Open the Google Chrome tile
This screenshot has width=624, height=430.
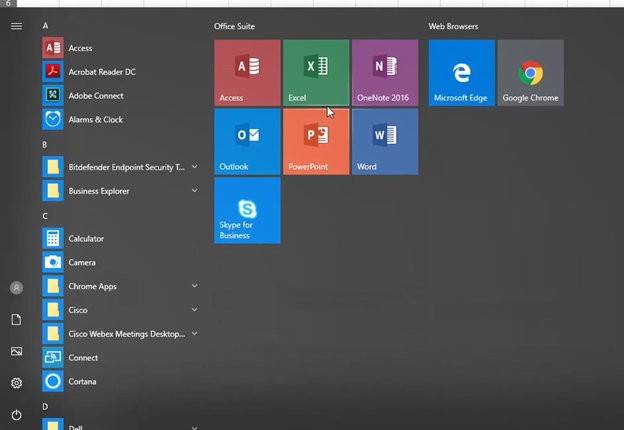[530, 73]
